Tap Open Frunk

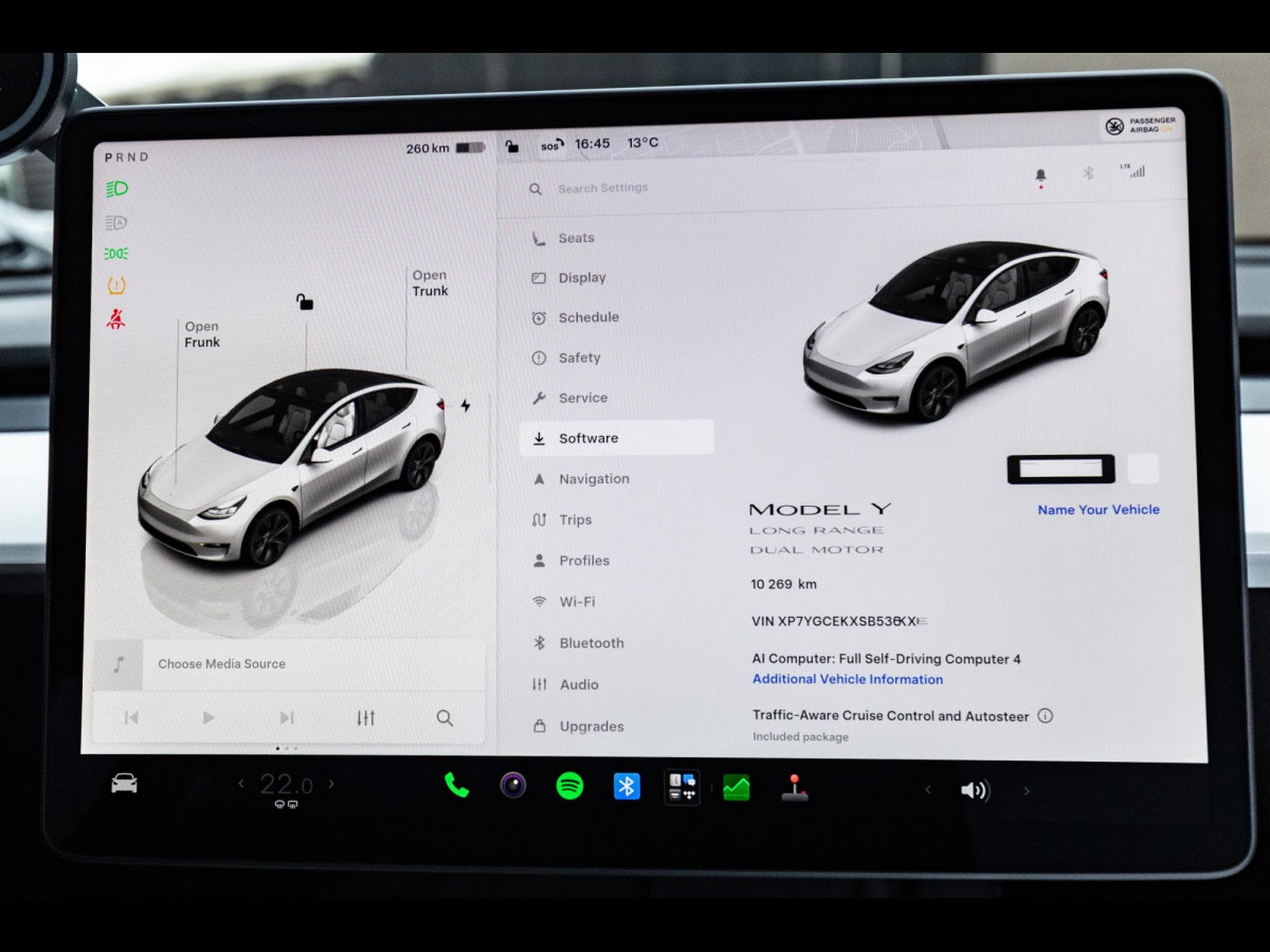coord(202,334)
